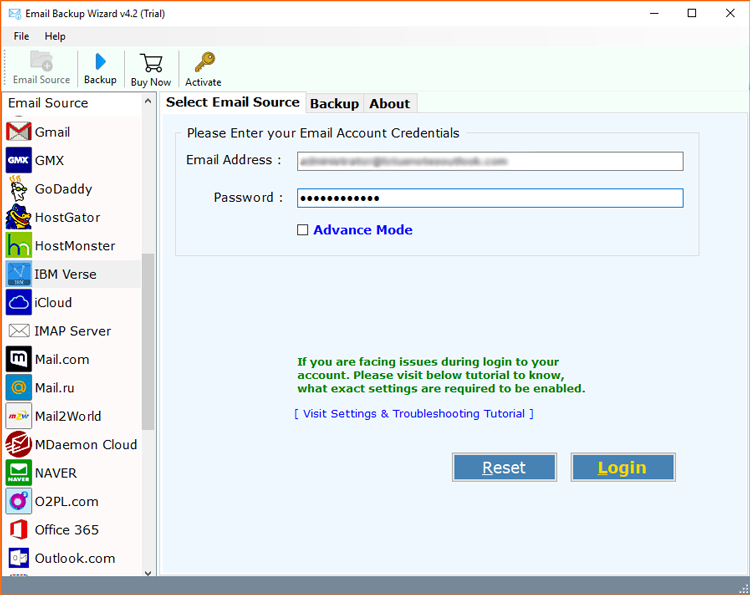Select the Outlook.com text label
This screenshot has width=750, height=595.
75,558
